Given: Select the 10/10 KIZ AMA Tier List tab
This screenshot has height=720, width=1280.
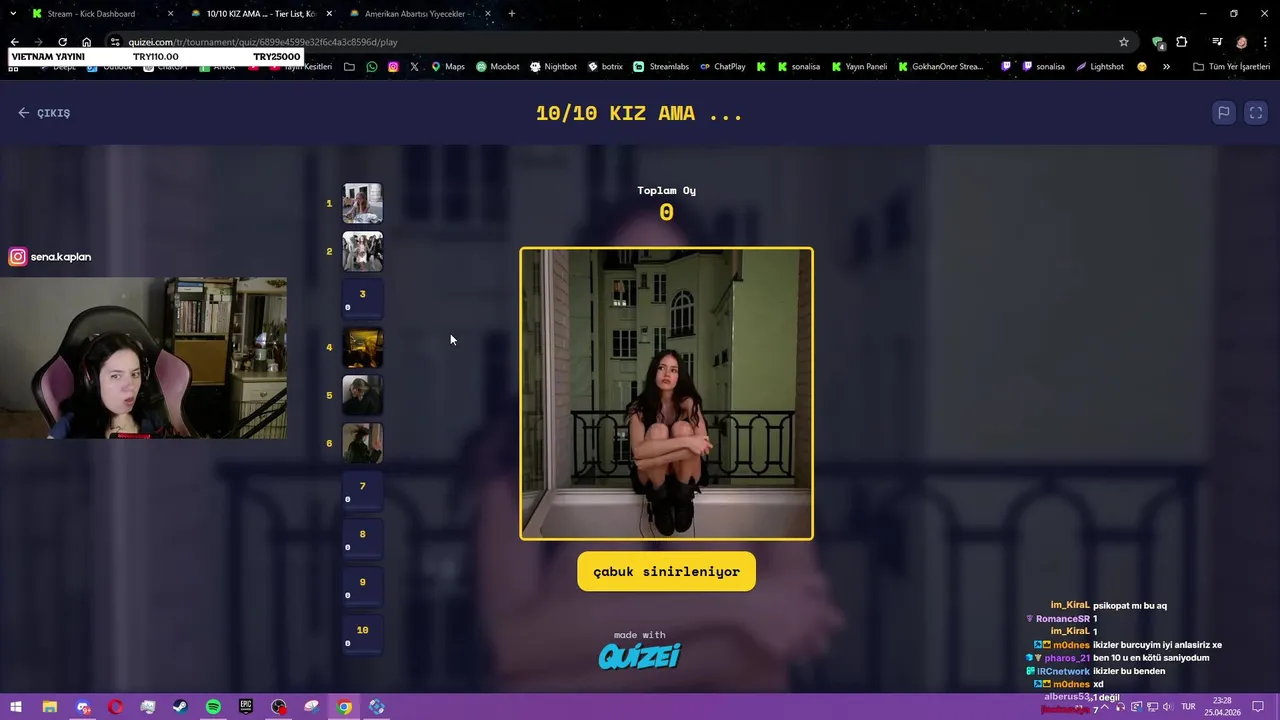Looking at the screenshot, I should (x=261, y=14).
